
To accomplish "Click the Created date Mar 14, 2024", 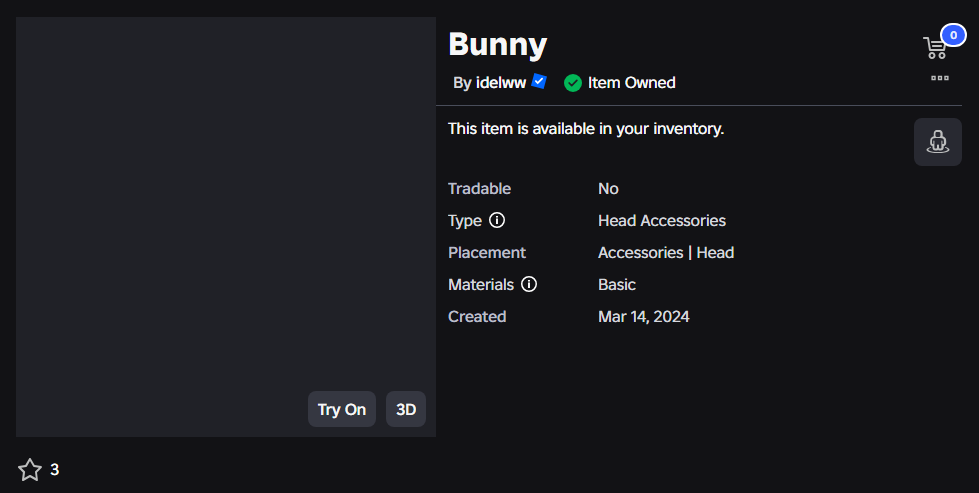I will click(x=644, y=317).
